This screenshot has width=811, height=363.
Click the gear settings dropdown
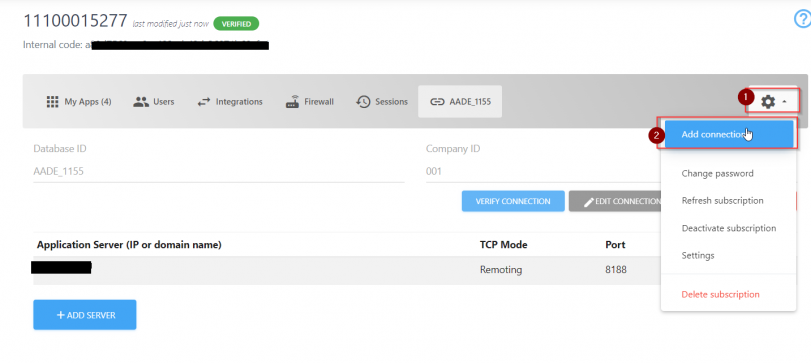coord(773,102)
